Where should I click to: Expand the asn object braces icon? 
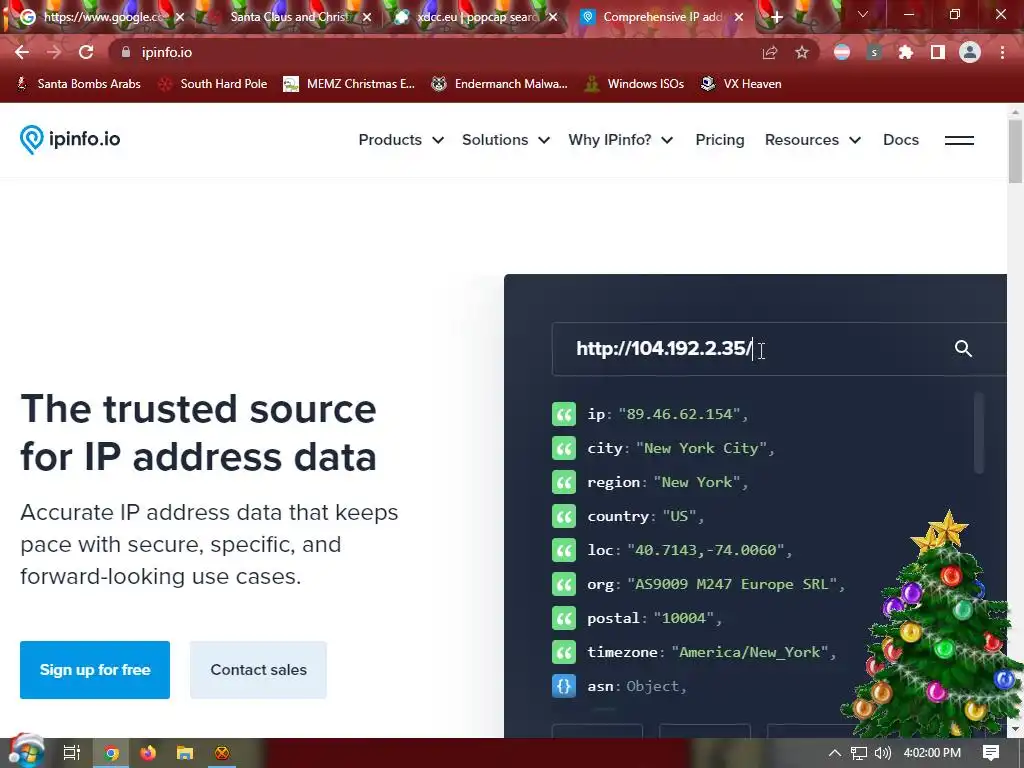(564, 686)
